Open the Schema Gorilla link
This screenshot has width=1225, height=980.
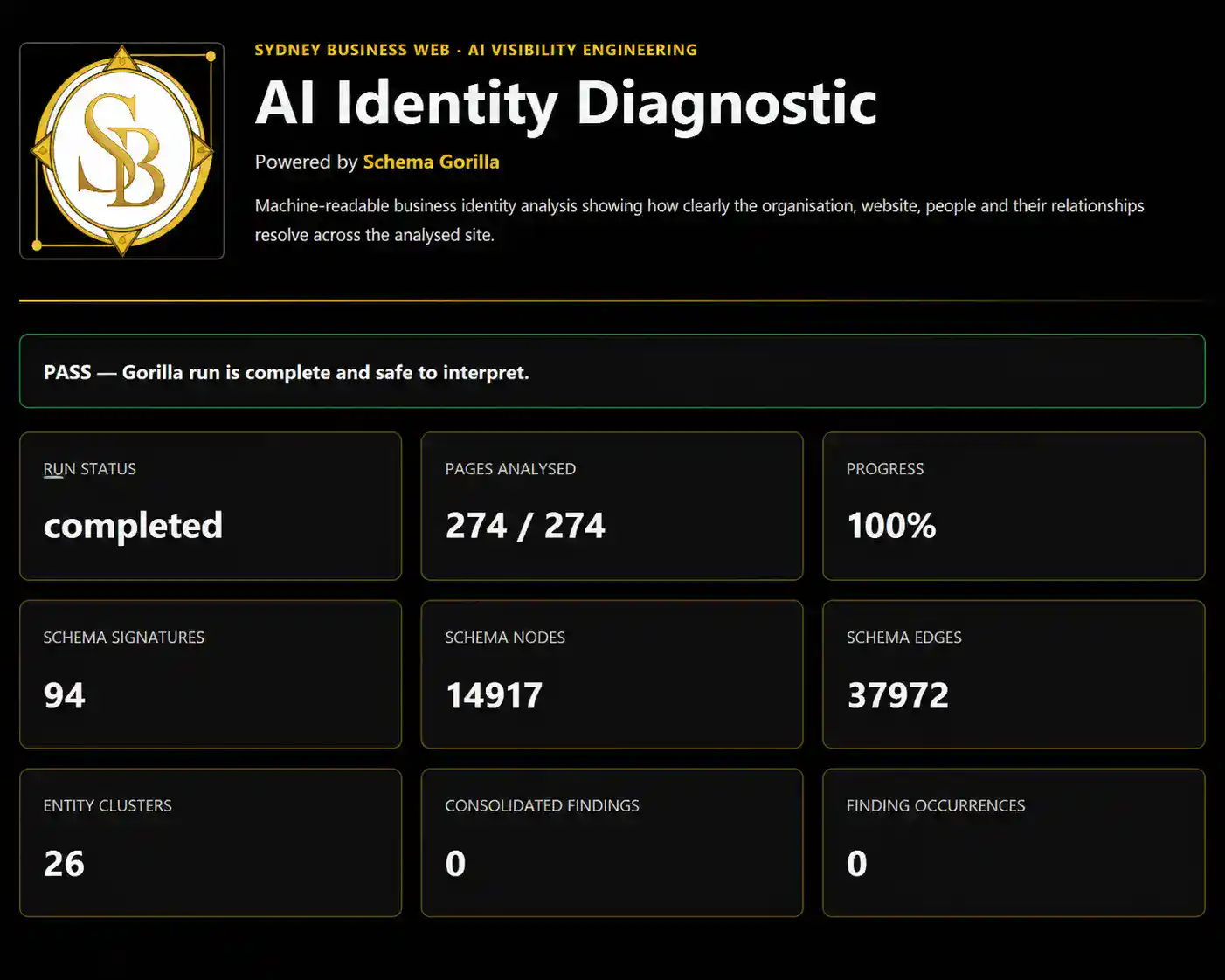click(431, 162)
